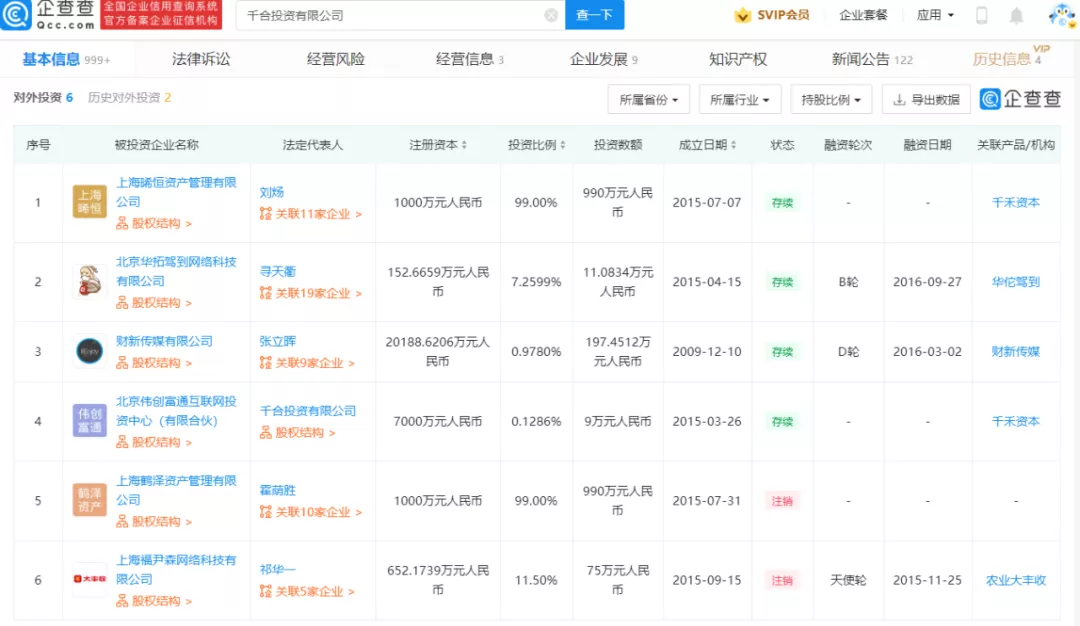This screenshot has width=1080, height=626.
Task: Switch to the 经营风险 tab
Action: point(335,59)
